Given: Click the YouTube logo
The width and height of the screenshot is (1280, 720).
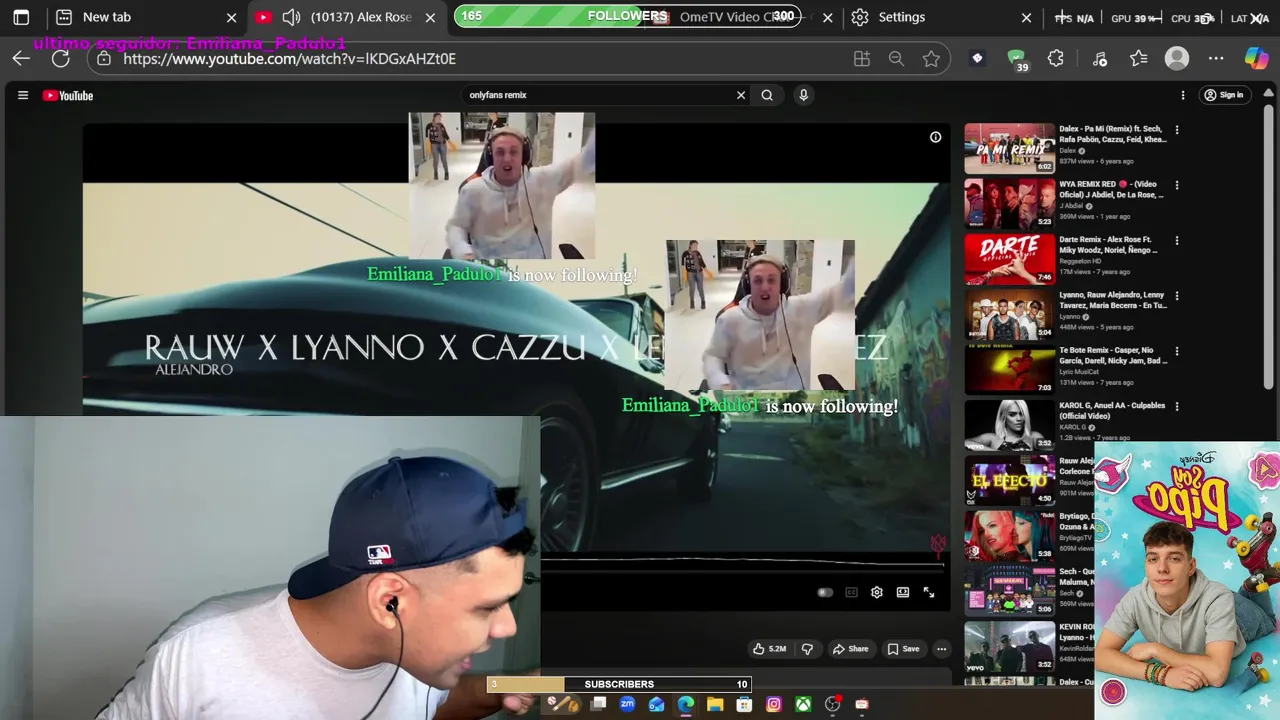Looking at the screenshot, I should pyautogui.click(x=68, y=95).
